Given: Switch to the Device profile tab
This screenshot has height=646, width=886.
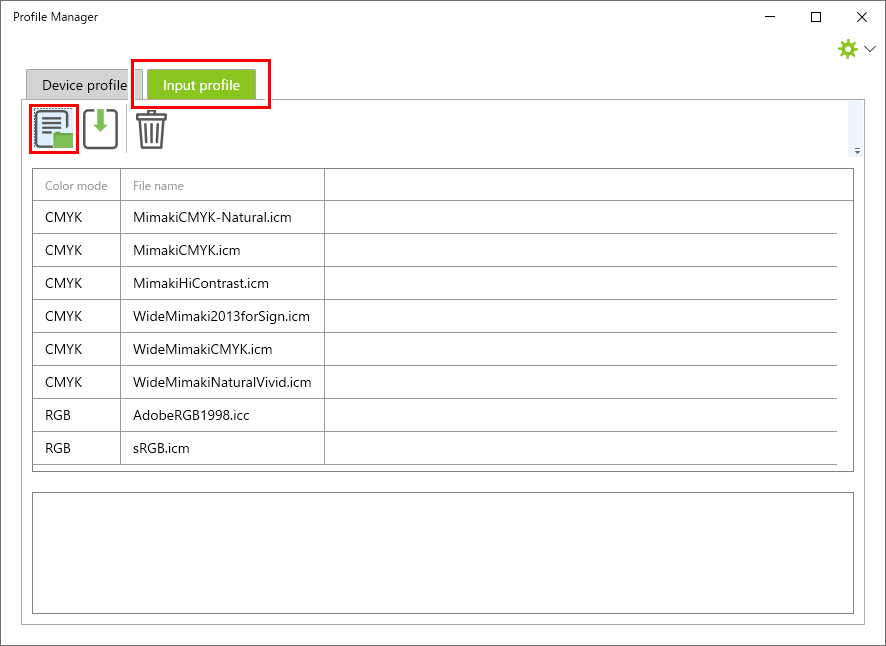Looking at the screenshot, I should tap(84, 85).
